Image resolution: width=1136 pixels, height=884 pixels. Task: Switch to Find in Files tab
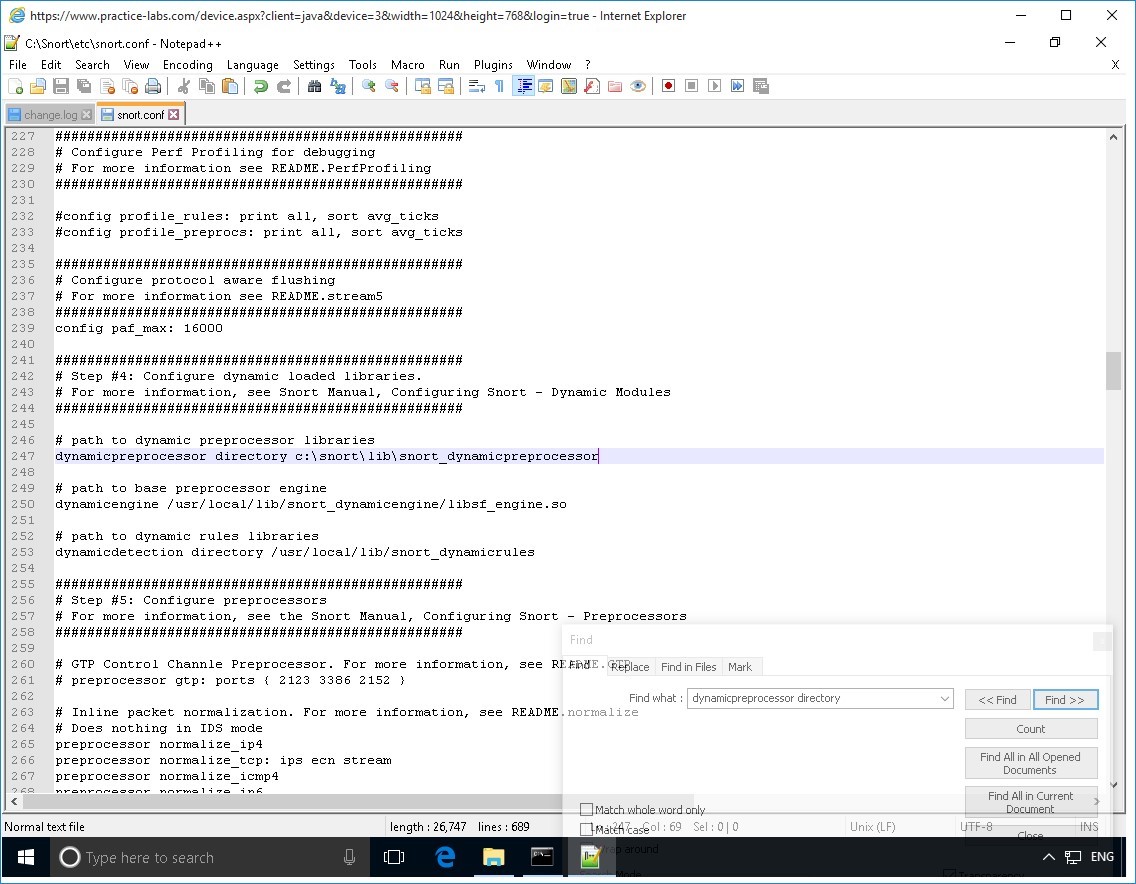click(x=688, y=667)
